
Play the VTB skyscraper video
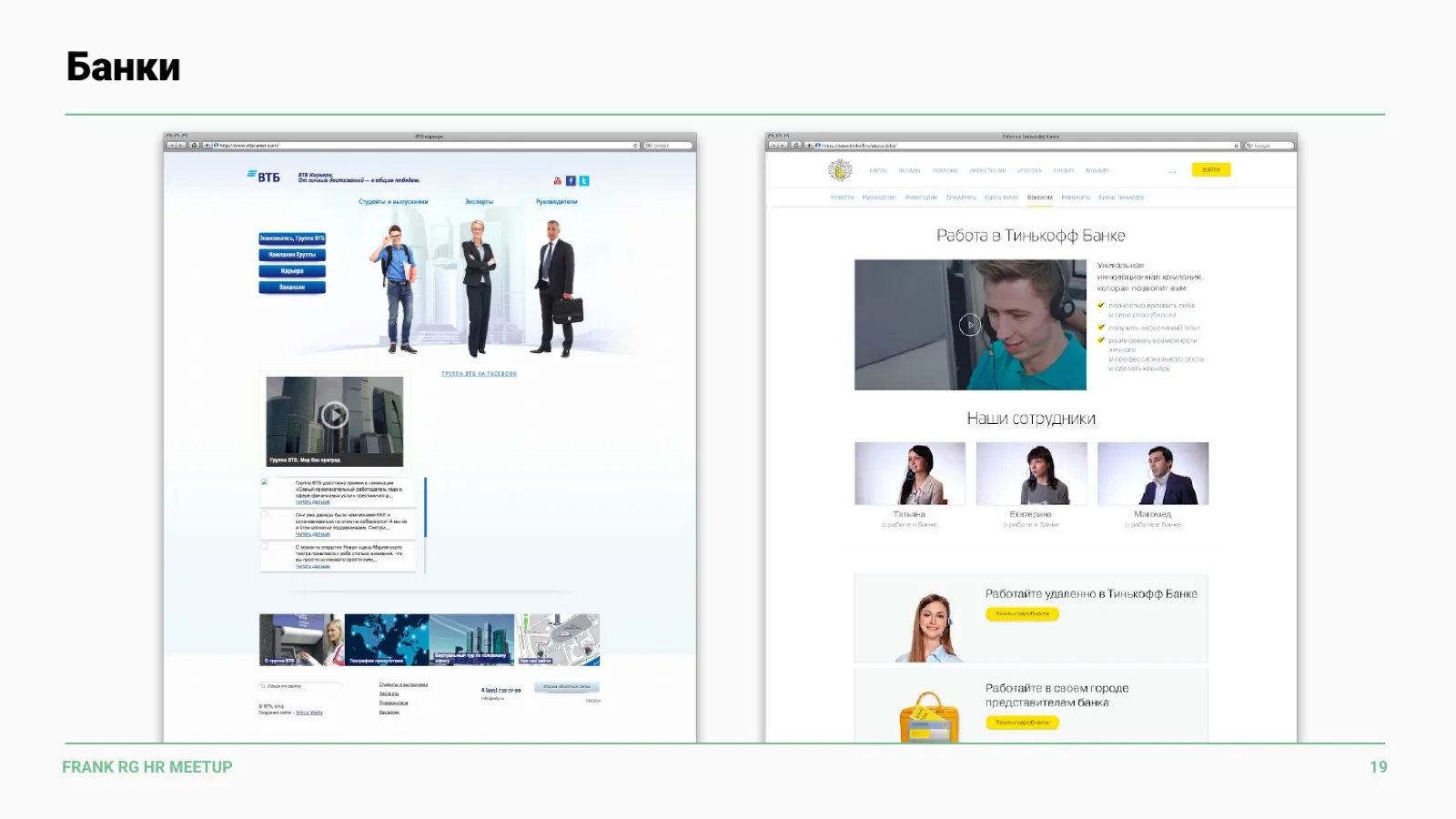[334, 415]
